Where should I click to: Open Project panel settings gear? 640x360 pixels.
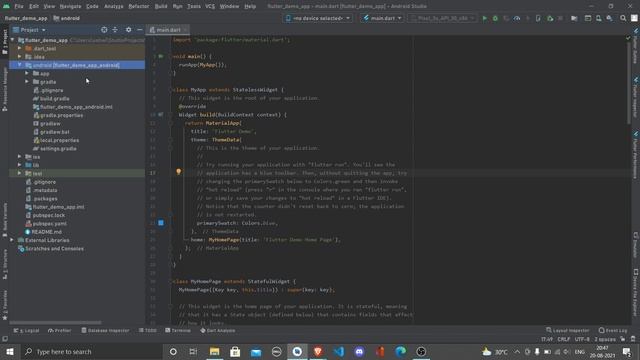[x=129, y=30]
